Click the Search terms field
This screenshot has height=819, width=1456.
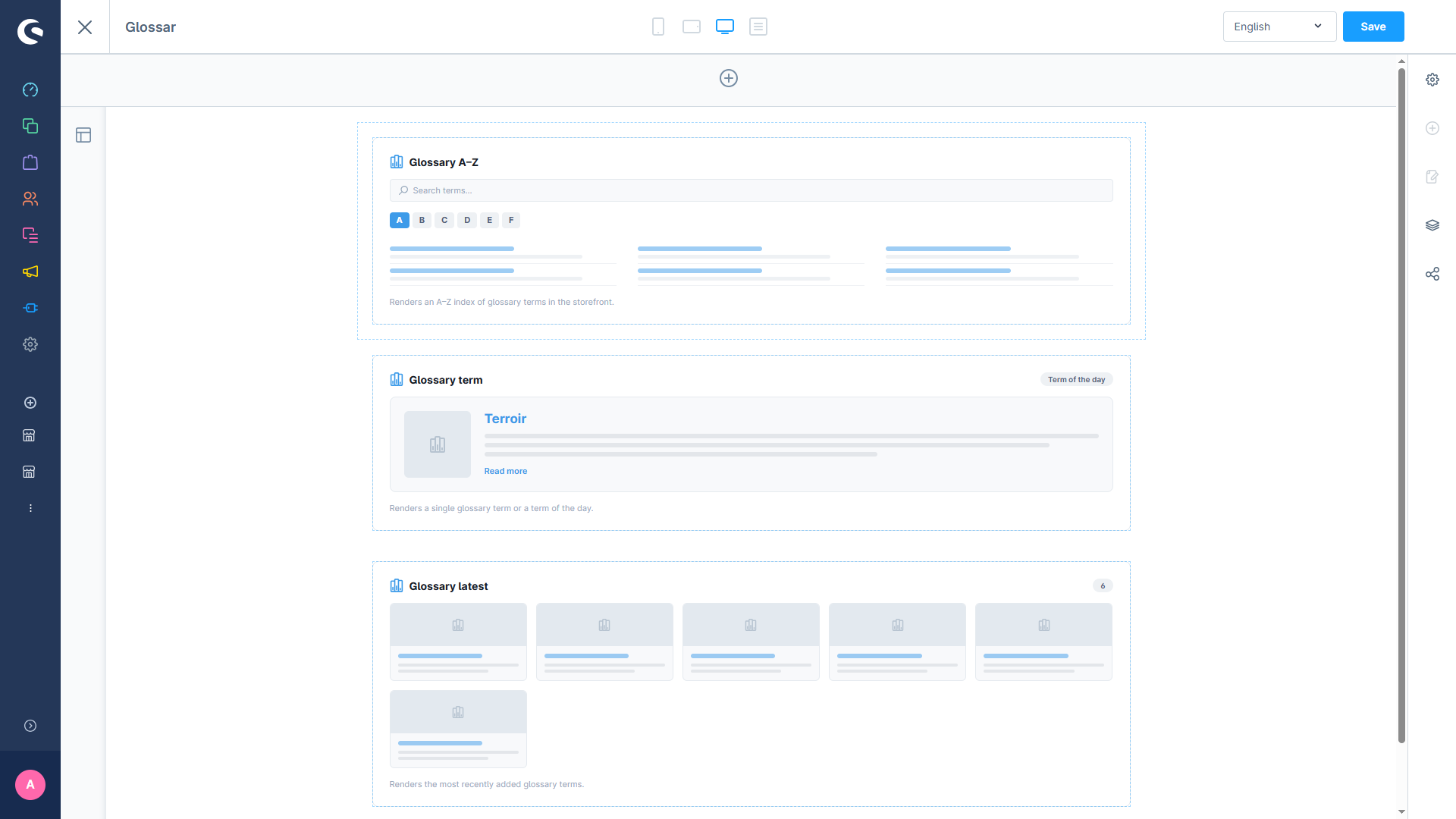(x=751, y=190)
